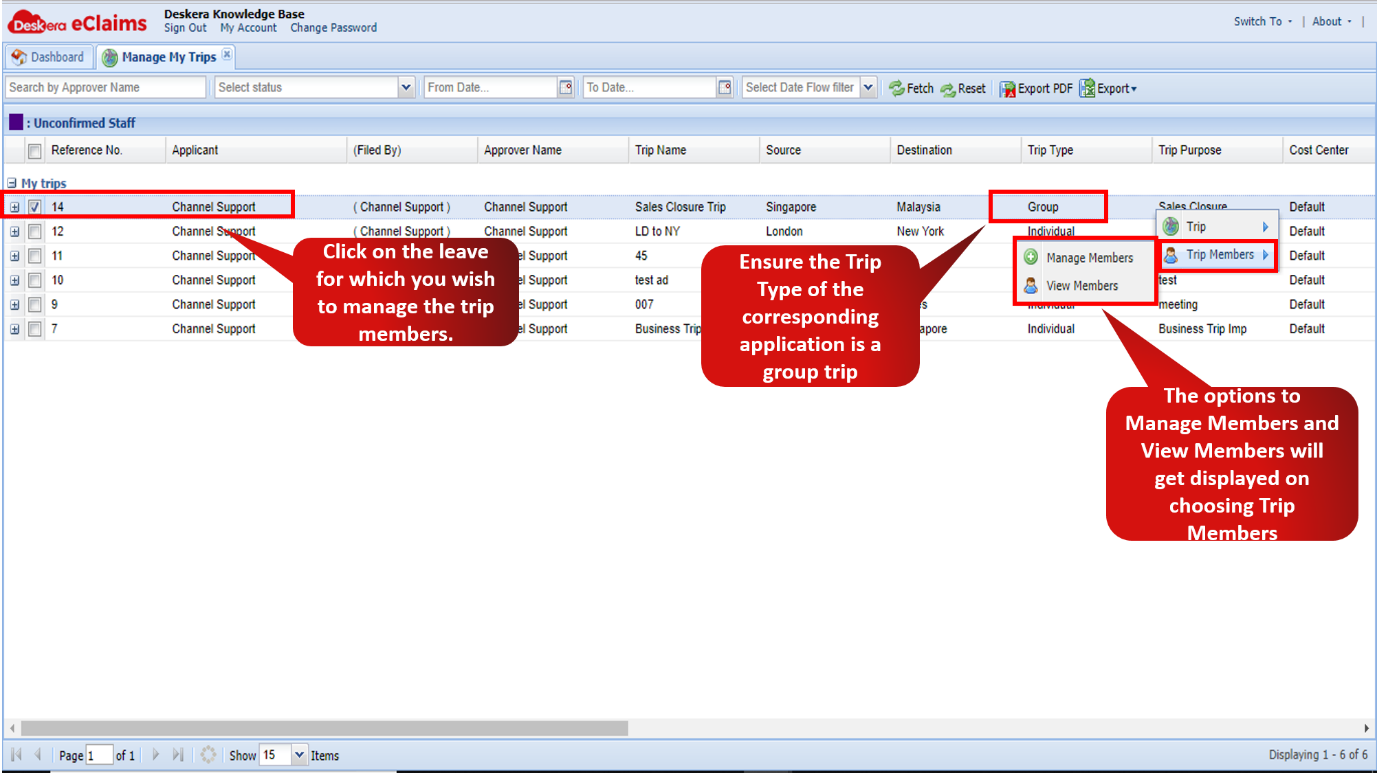
Task: Click the Malaysia destination cell
Action: coord(918,207)
